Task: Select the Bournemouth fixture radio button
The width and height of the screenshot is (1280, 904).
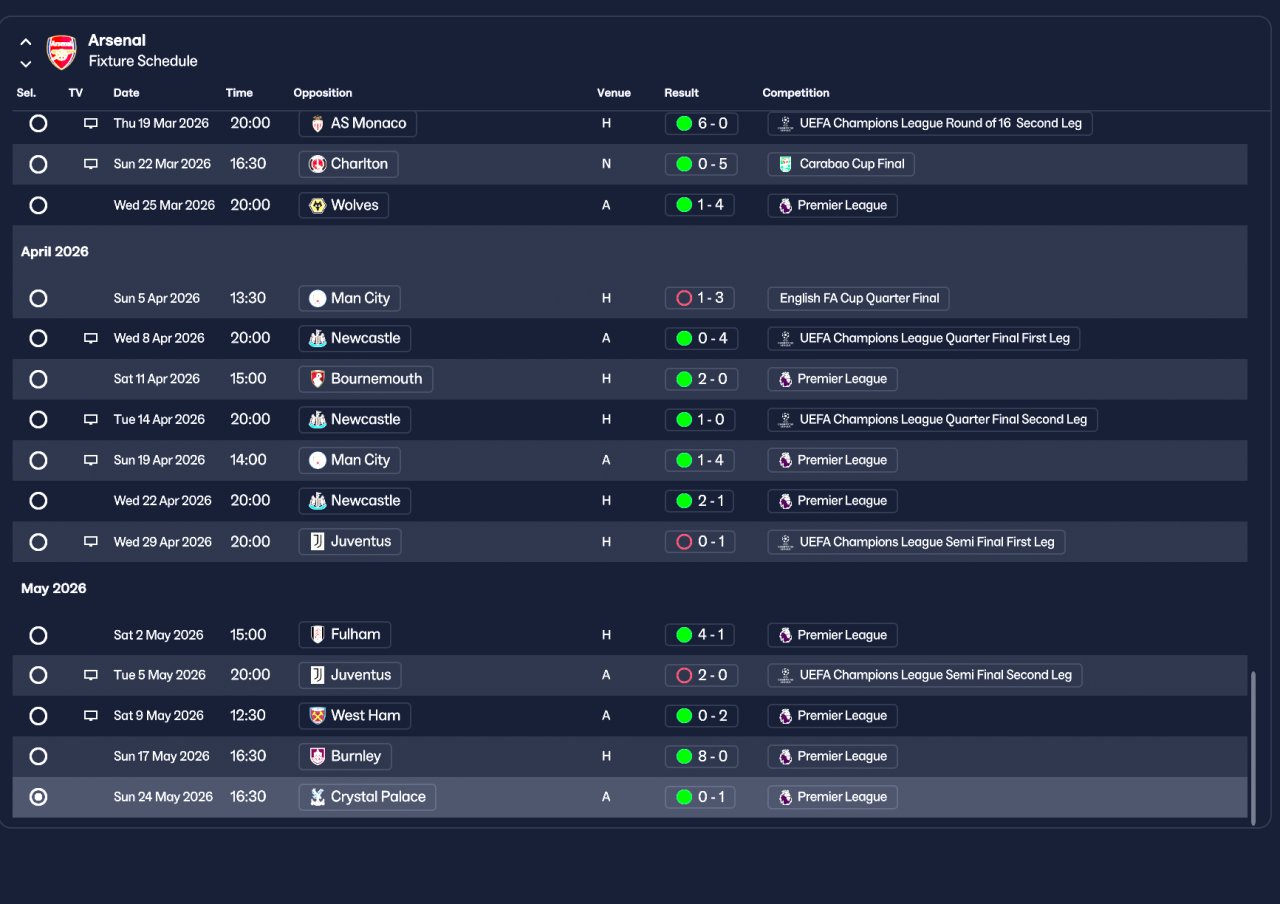Action: [38, 379]
